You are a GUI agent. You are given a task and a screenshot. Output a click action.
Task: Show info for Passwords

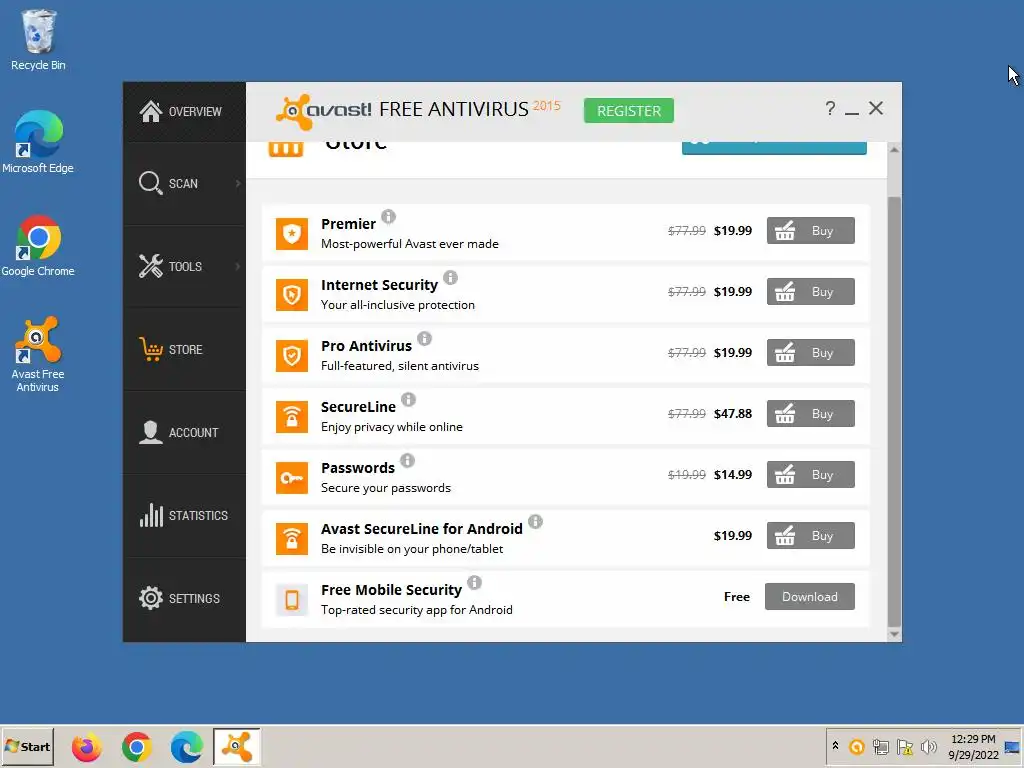tap(408, 460)
